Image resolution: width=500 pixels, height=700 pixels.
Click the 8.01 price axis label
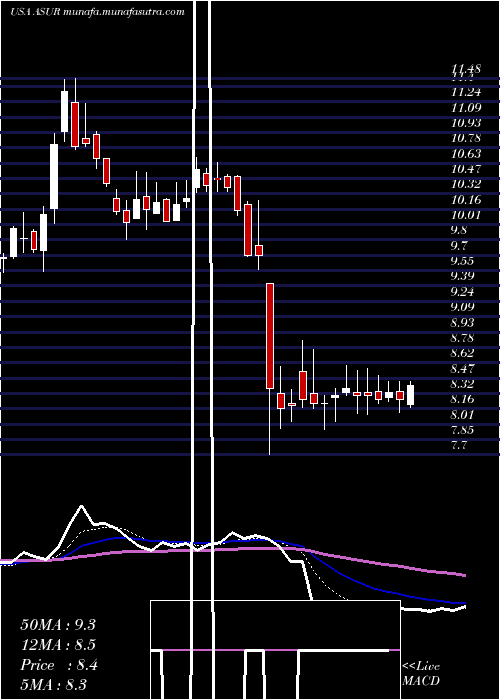[462, 415]
